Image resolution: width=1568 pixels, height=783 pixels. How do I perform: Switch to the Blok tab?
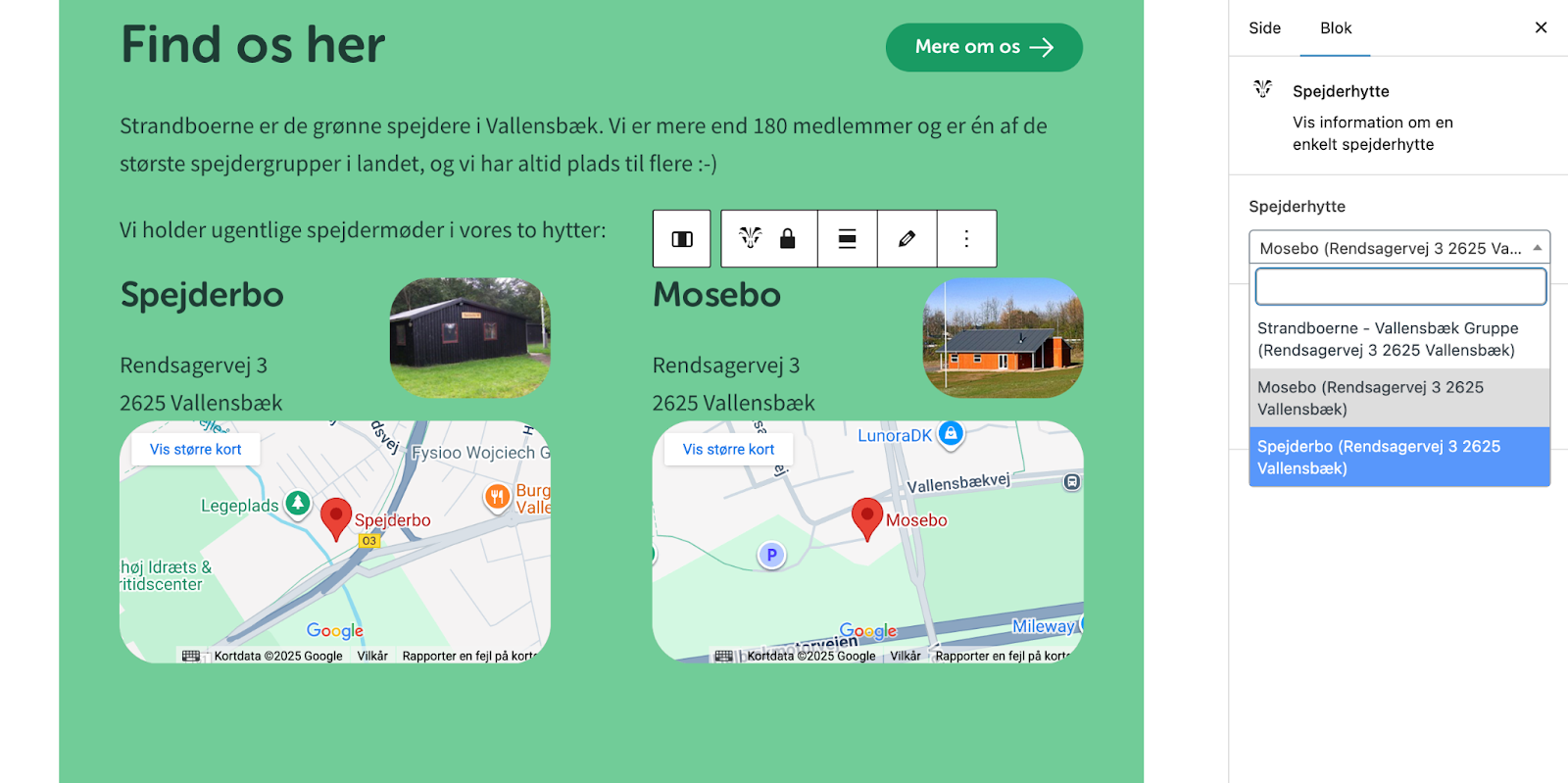coord(1335,28)
